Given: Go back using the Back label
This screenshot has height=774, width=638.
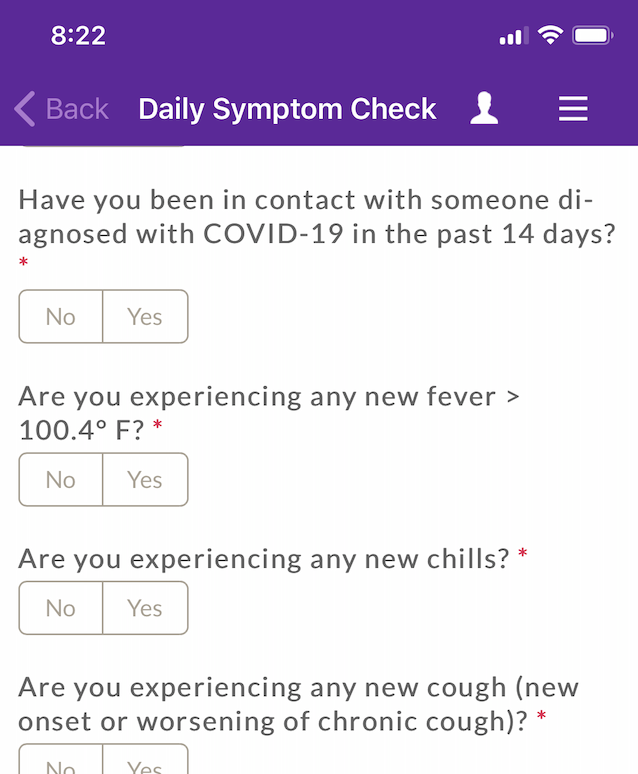Looking at the screenshot, I should [x=77, y=109].
